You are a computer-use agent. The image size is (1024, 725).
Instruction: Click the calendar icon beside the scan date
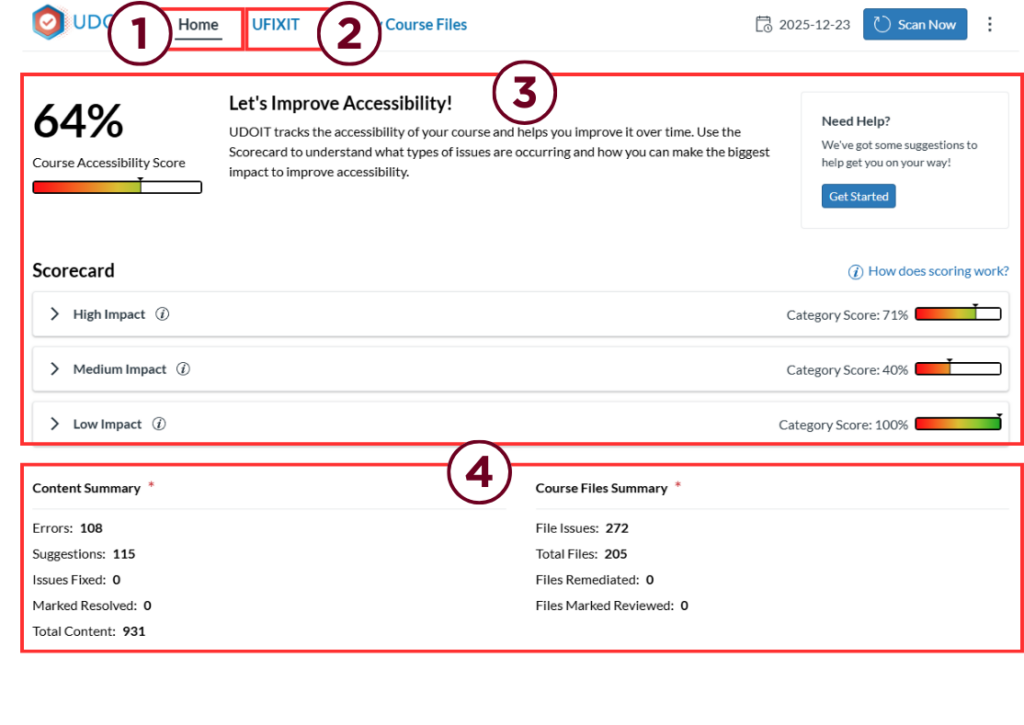coord(763,24)
